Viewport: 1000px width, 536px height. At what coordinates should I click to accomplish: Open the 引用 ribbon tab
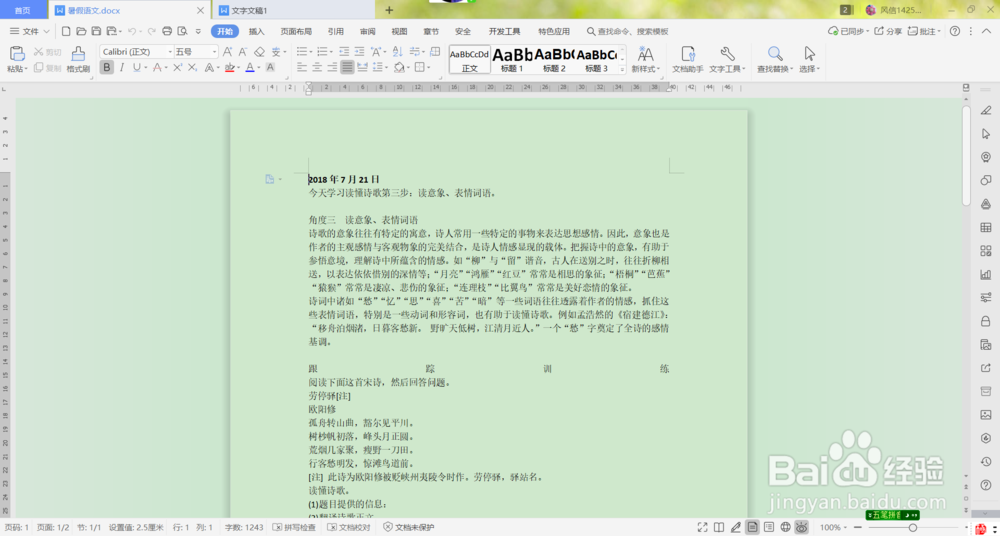(335, 31)
